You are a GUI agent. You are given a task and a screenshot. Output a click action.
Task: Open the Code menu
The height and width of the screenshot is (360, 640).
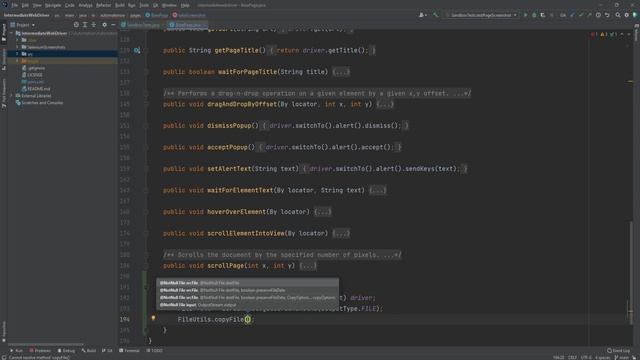pos(70,5)
